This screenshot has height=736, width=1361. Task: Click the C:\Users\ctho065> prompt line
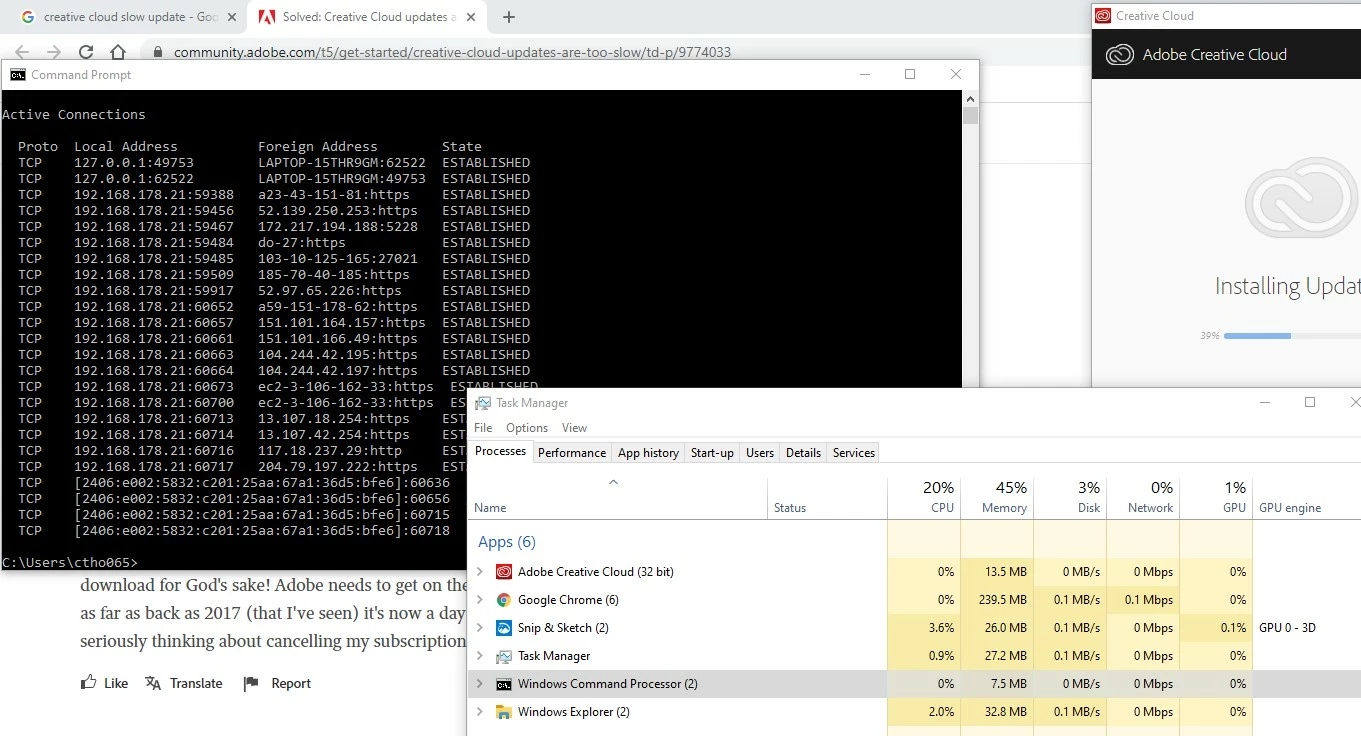70,562
